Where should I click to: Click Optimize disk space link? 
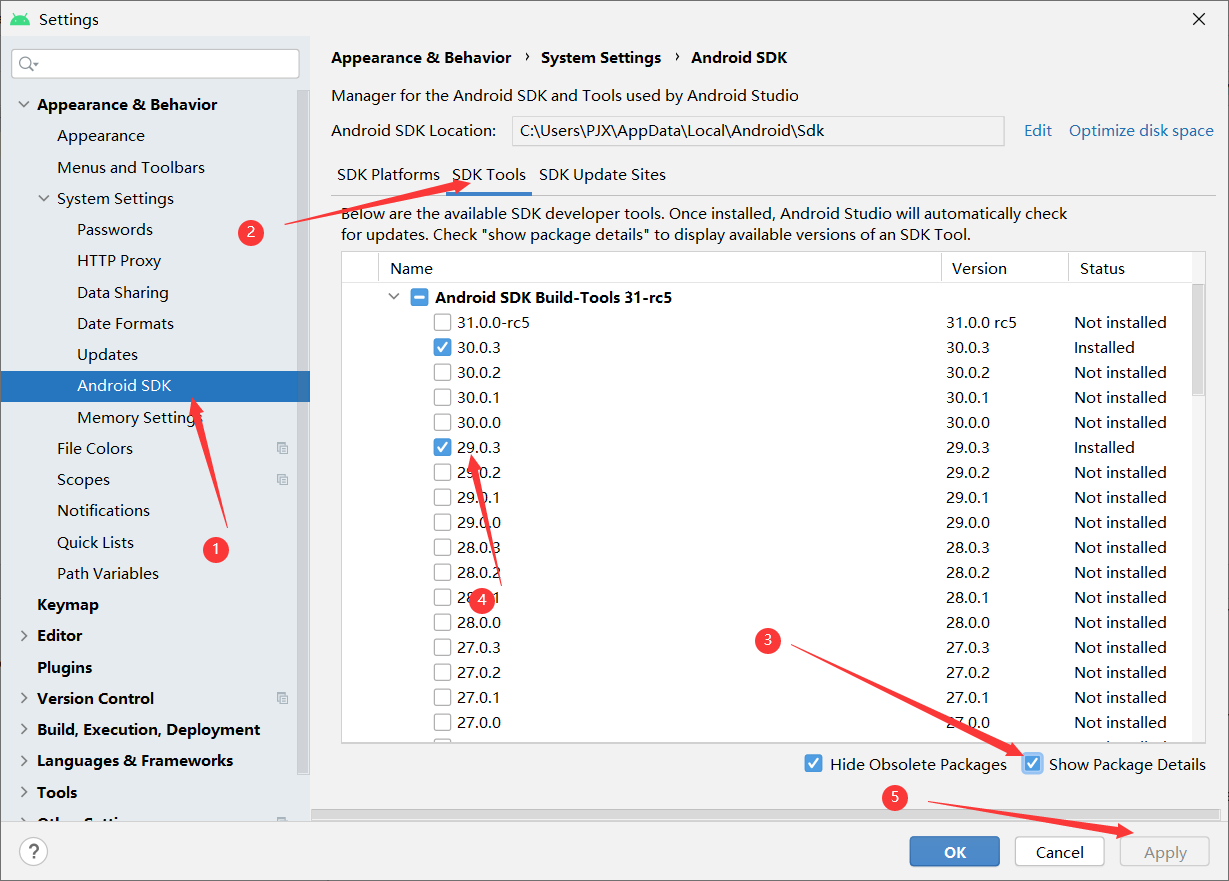point(1141,131)
